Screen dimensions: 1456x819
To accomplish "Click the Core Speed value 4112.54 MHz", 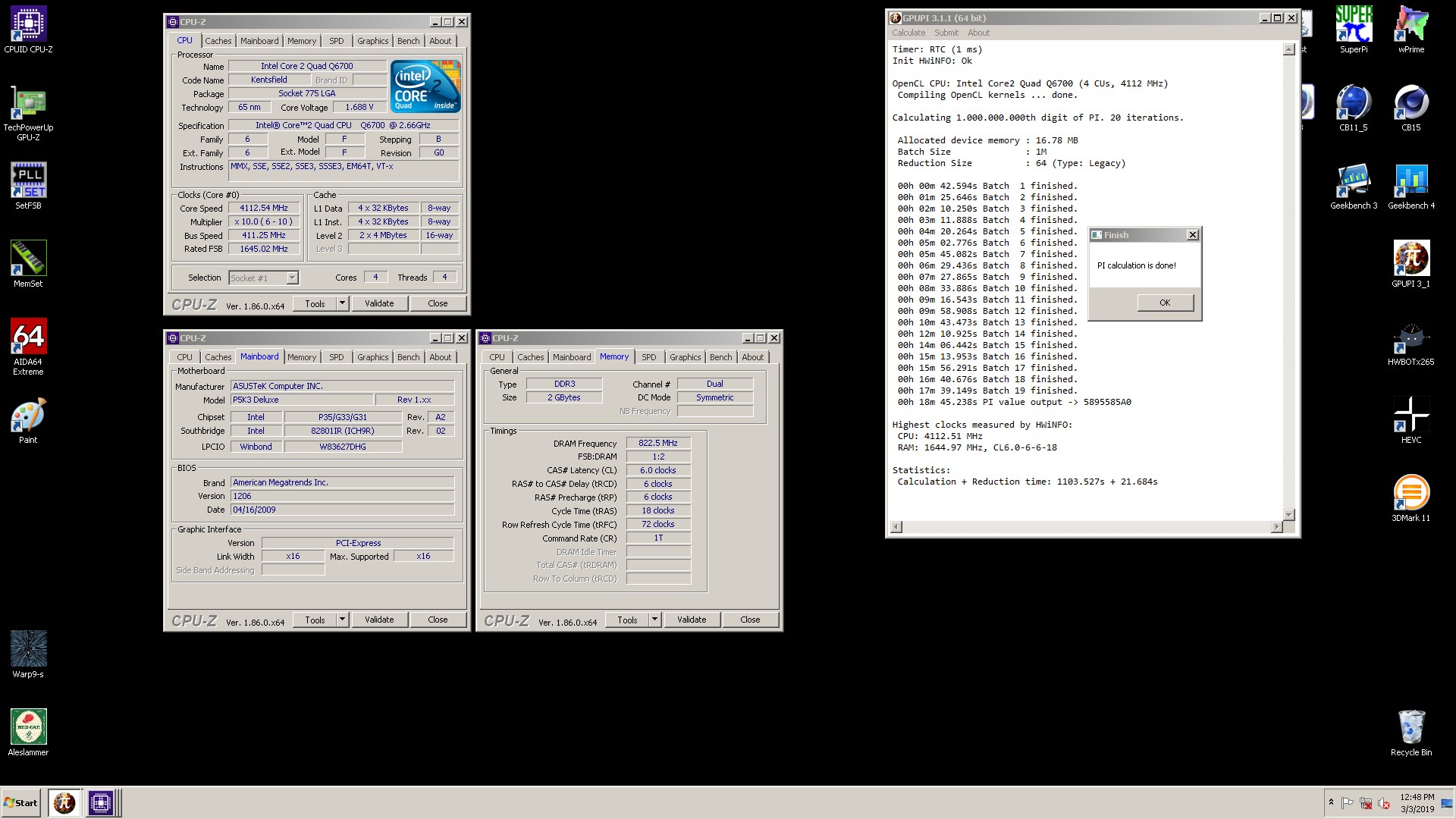I will [264, 208].
